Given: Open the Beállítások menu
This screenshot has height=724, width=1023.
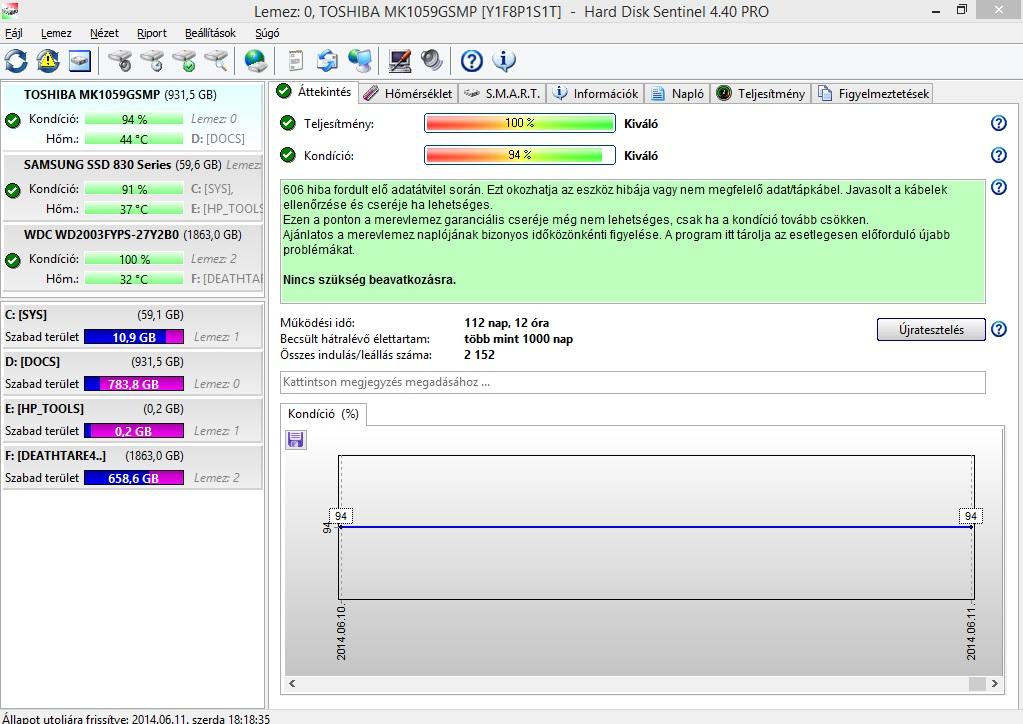Looking at the screenshot, I should [x=210, y=33].
